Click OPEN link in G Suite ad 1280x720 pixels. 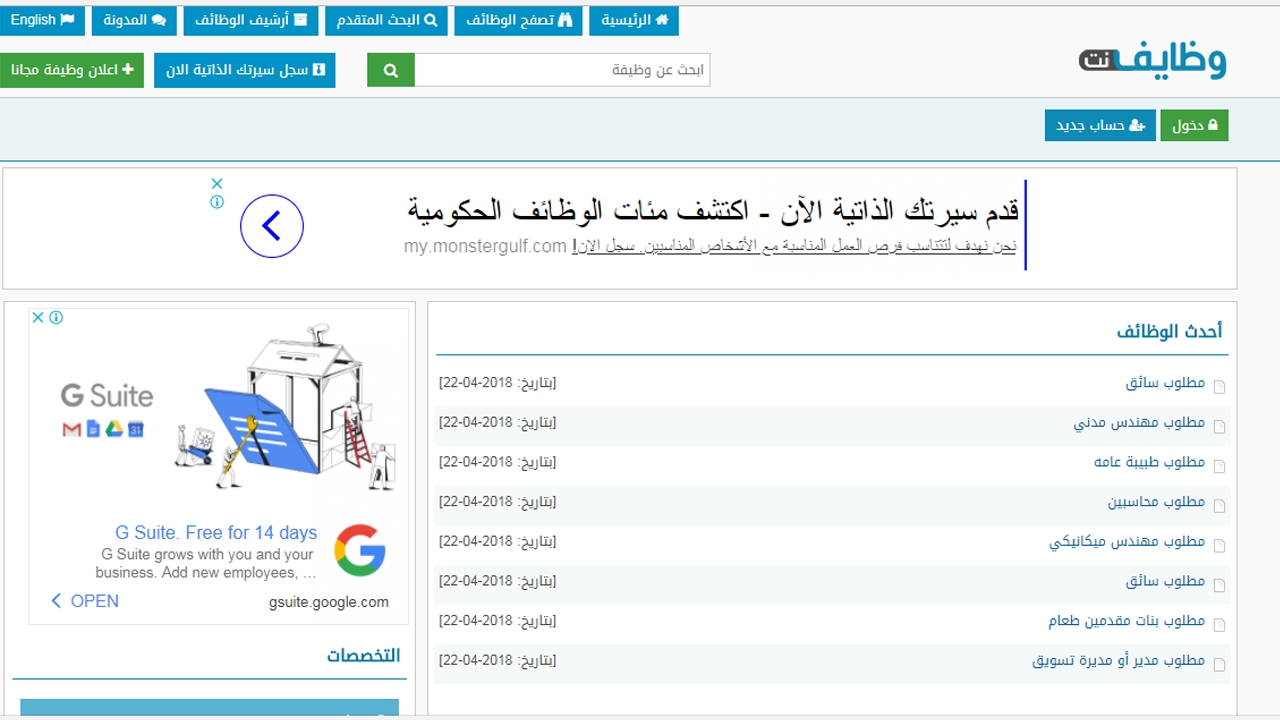(x=84, y=601)
